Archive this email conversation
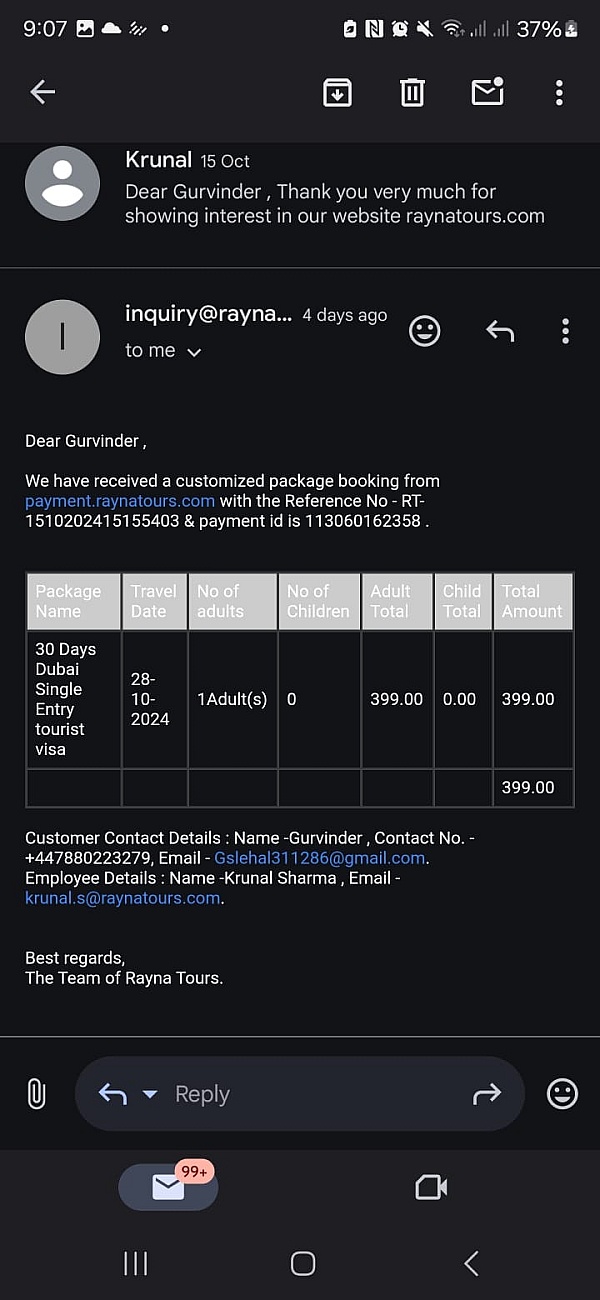600x1300 pixels. [338, 92]
